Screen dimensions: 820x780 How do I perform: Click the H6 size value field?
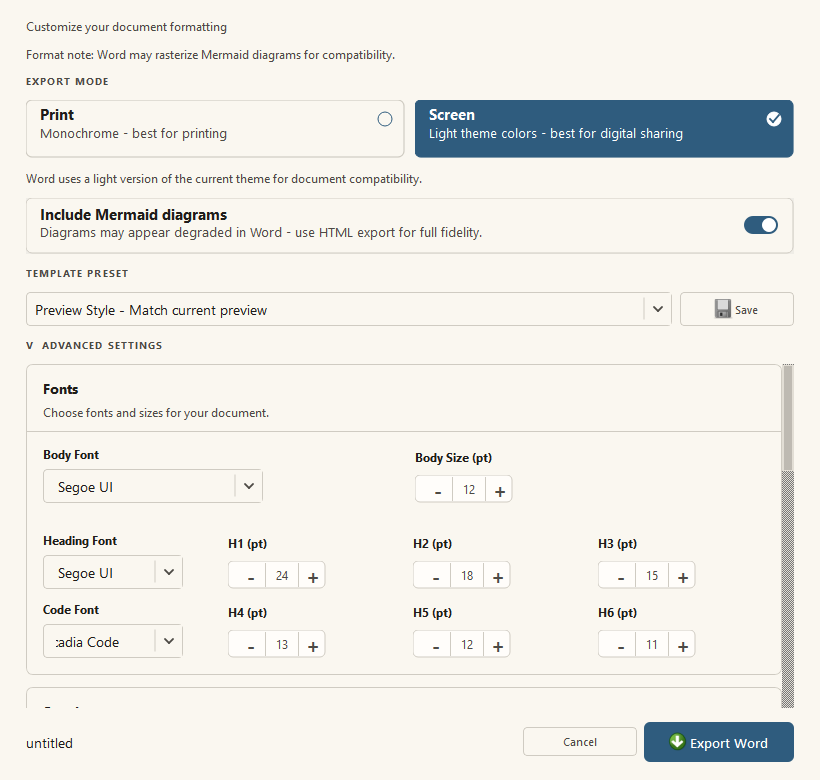click(x=652, y=644)
